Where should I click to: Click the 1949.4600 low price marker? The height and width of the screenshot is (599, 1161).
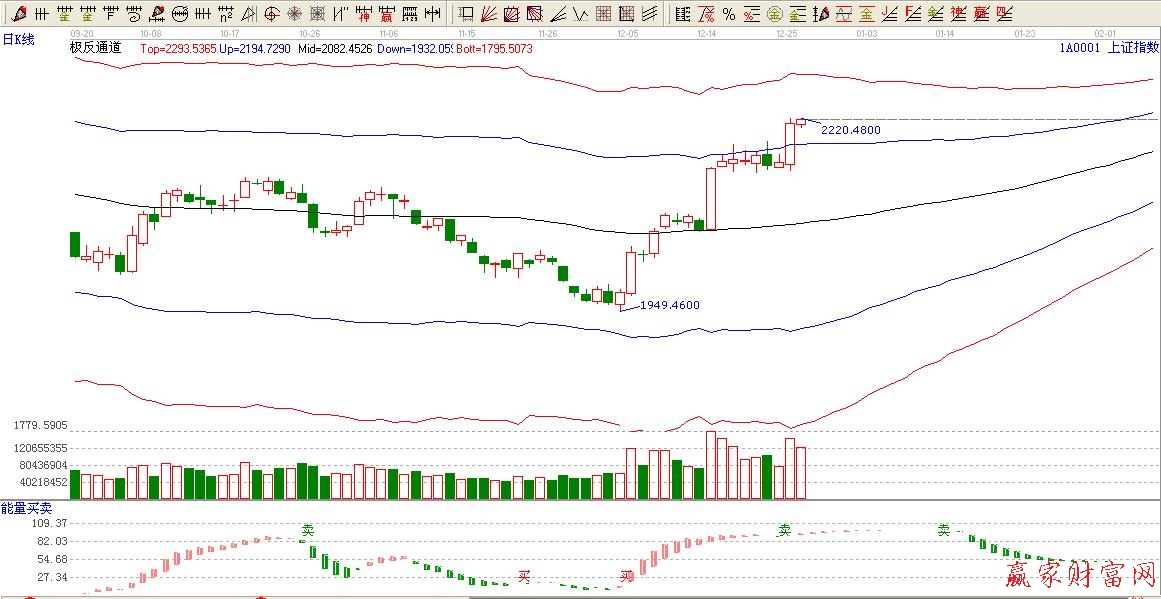coord(669,305)
